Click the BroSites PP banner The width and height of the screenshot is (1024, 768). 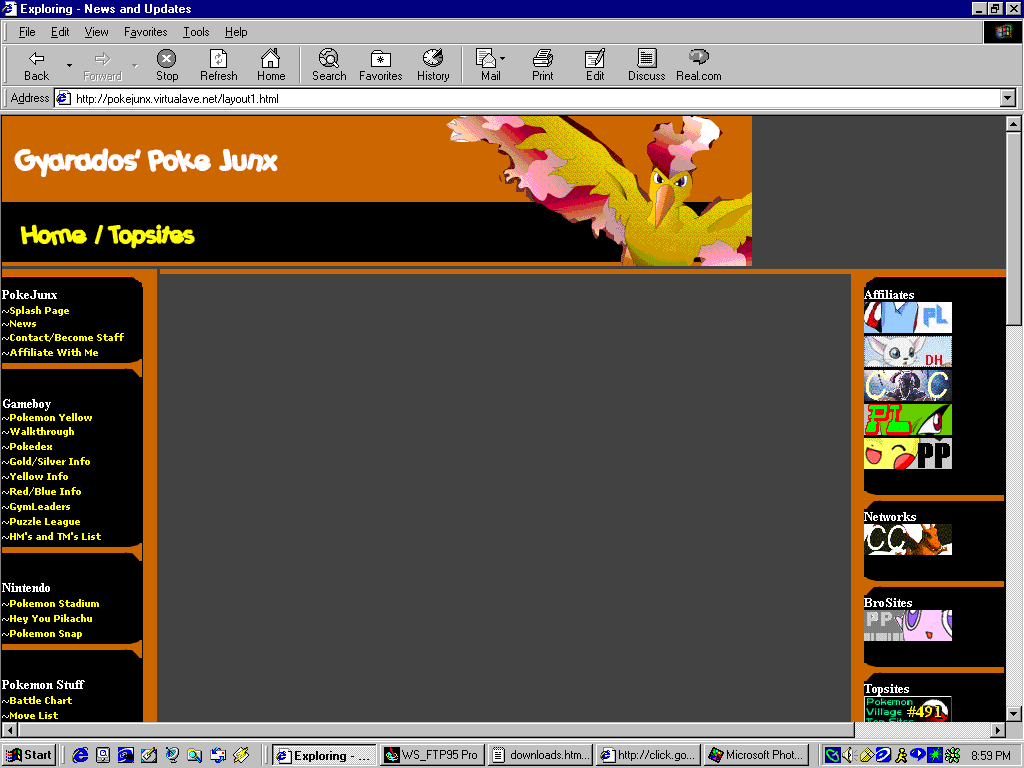tap(908, 626)
